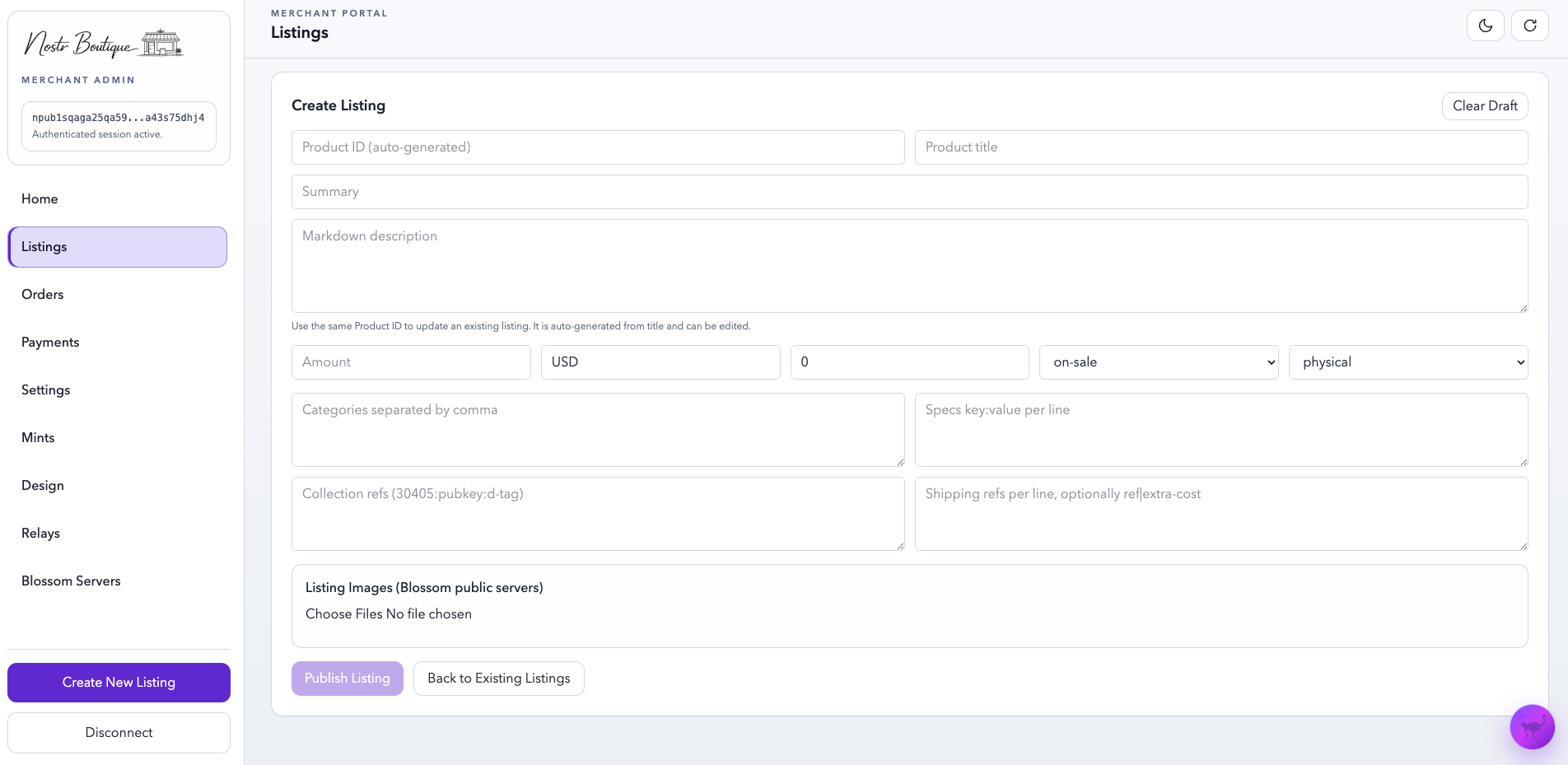Click the quantity field showing 0

click(x=910, y=362)
